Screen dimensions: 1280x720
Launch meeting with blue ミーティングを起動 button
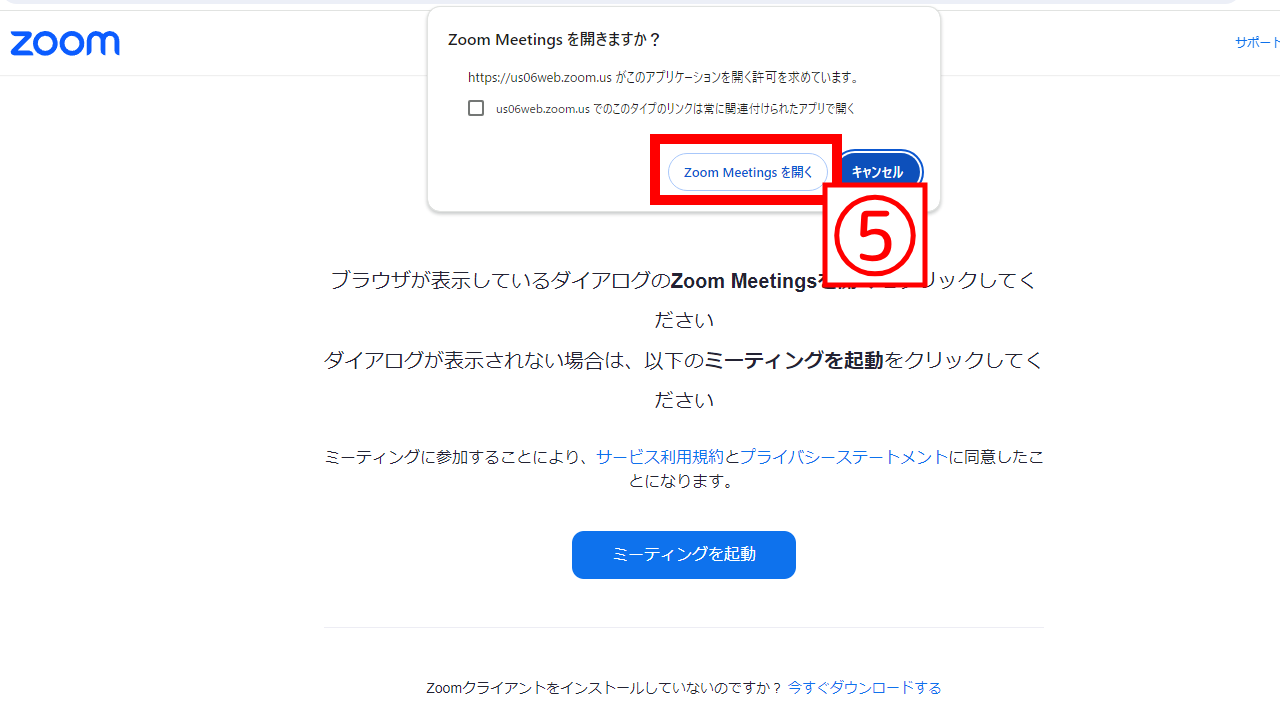tap(684, 555)
